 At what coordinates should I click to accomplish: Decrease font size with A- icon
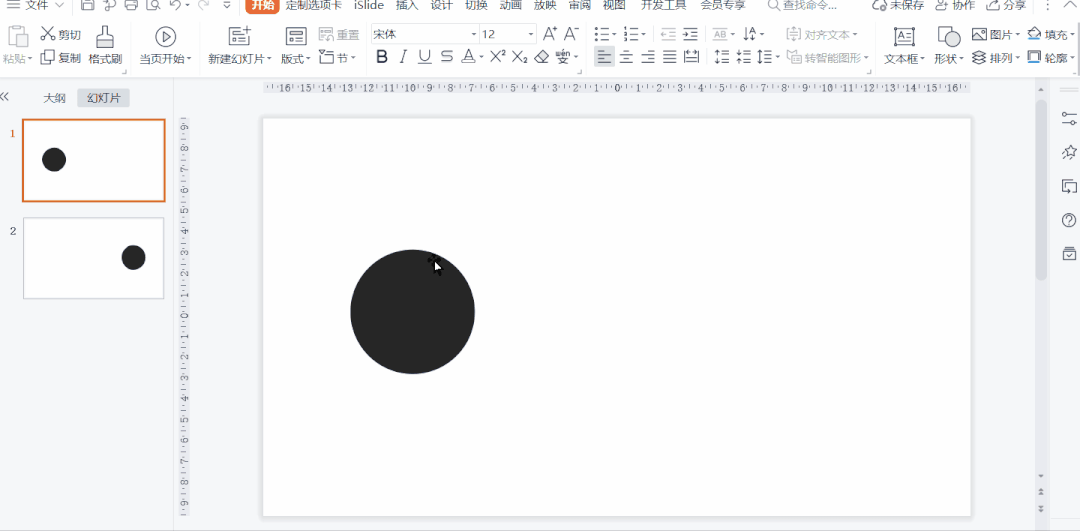pos(570,34)
